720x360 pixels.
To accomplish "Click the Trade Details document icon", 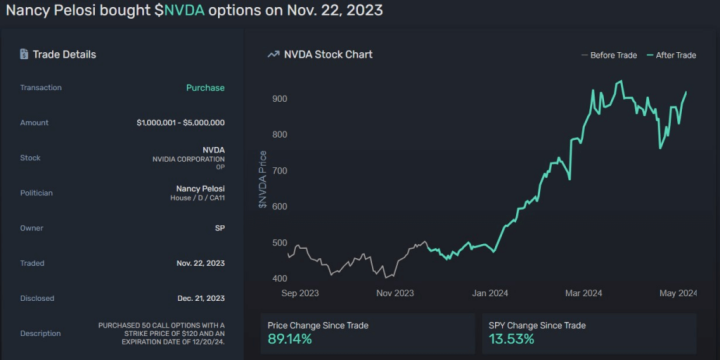I will click(24, 54).
